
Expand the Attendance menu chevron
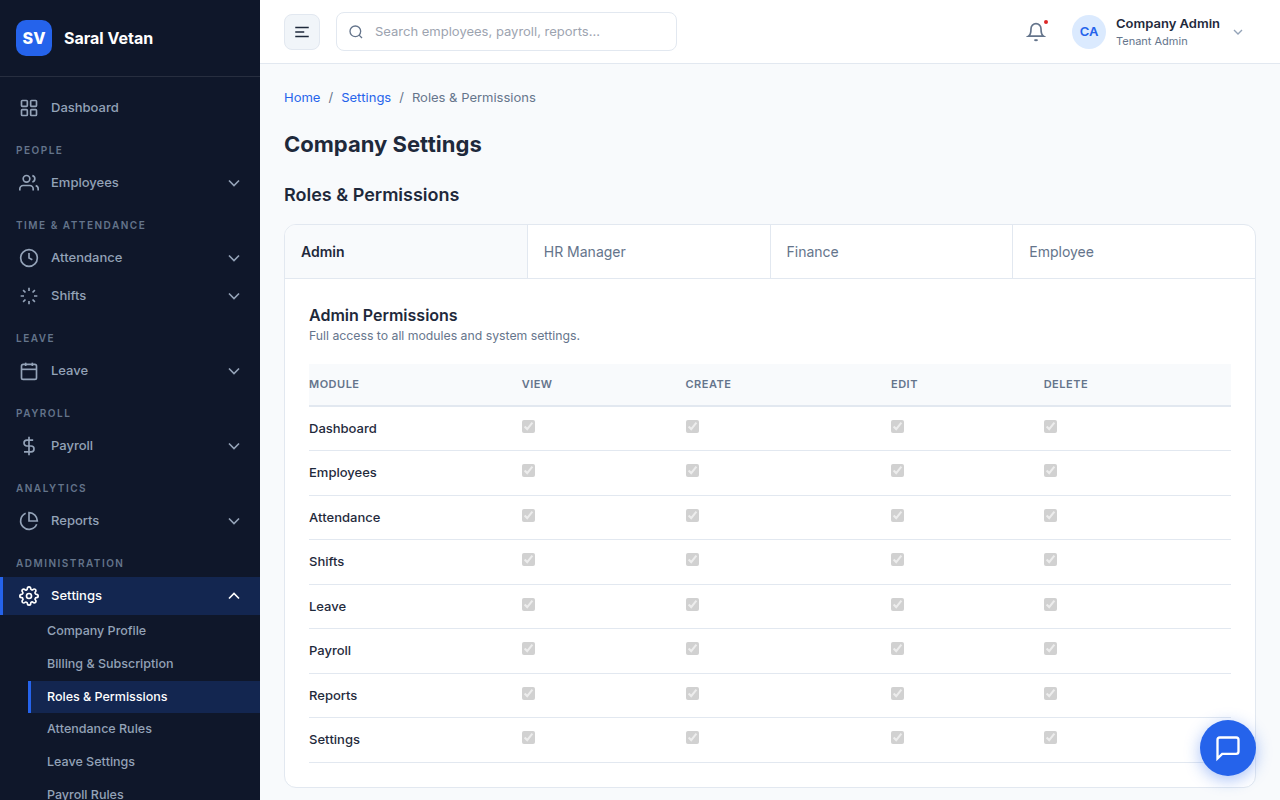(234, 258)
